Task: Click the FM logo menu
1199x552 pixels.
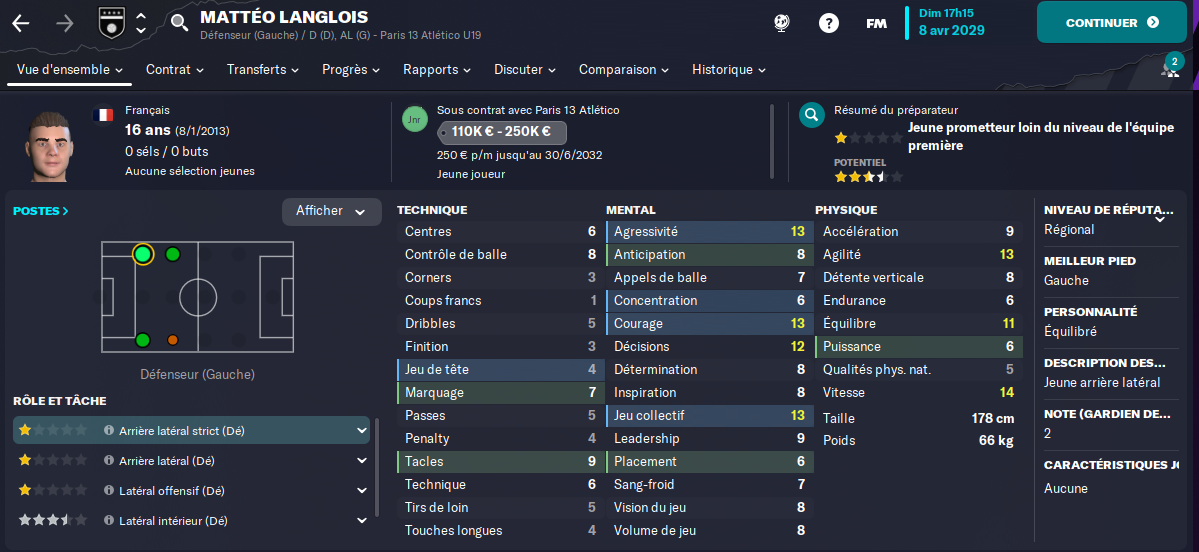Action: click(x=876, y=23)
